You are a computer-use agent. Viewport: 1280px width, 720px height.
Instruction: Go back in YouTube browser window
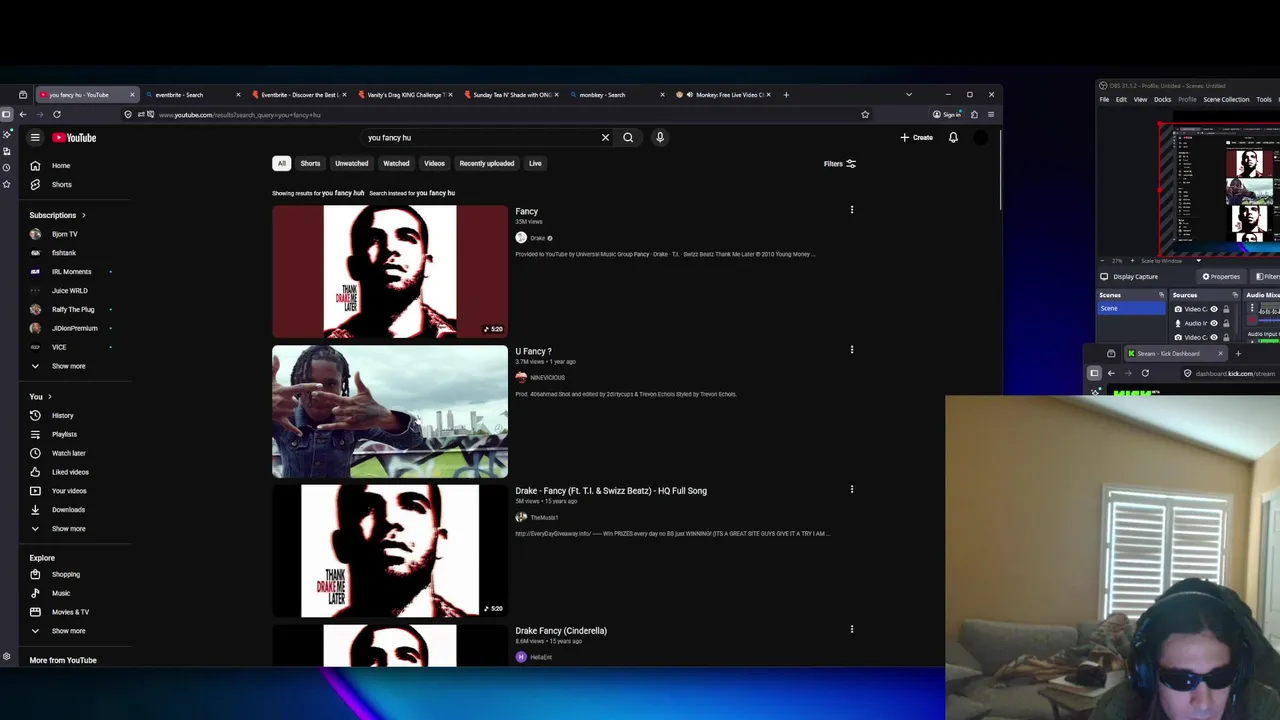pyautogui.click(x=23, y=115)
